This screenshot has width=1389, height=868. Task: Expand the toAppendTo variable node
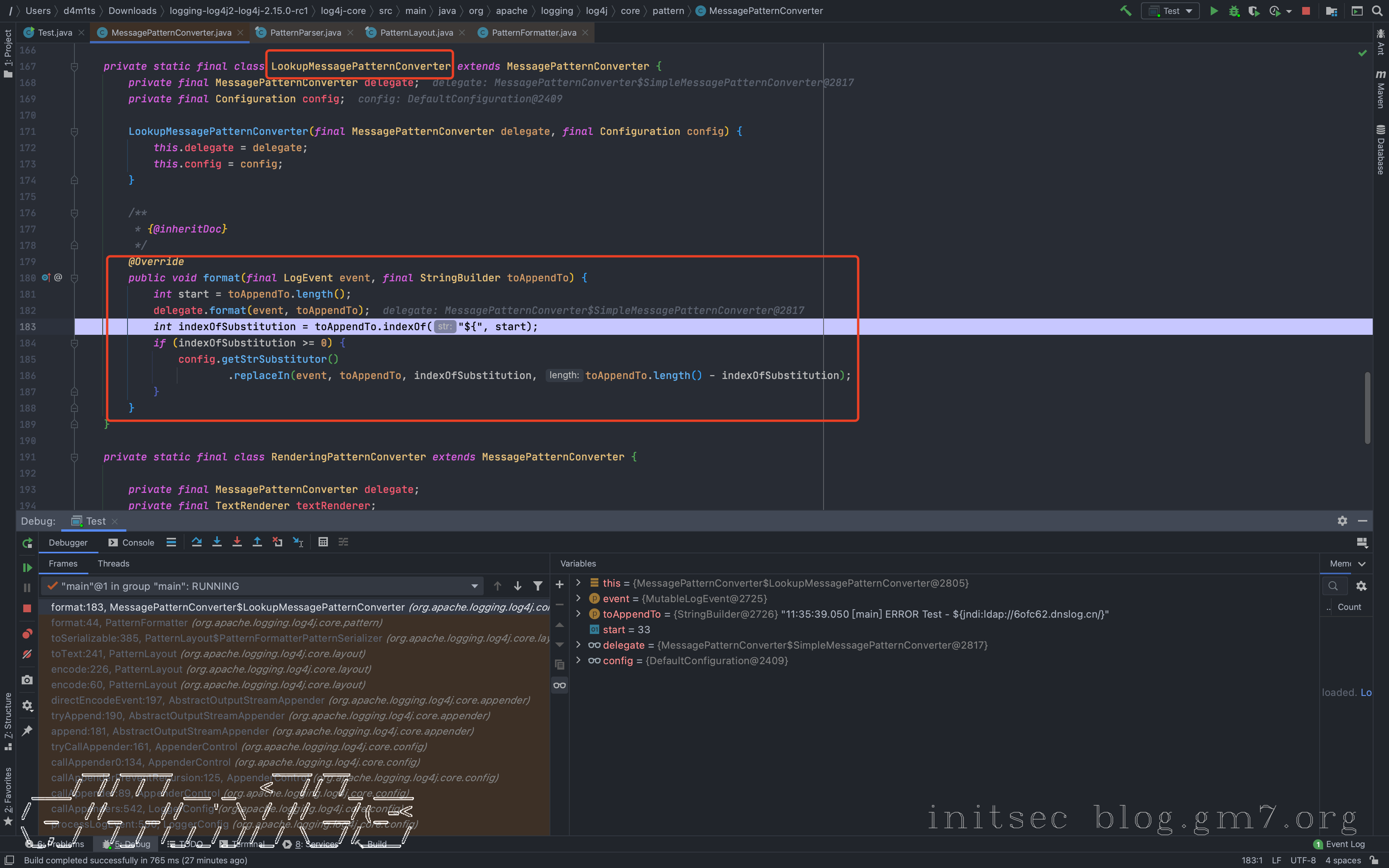tap(579, 614)
